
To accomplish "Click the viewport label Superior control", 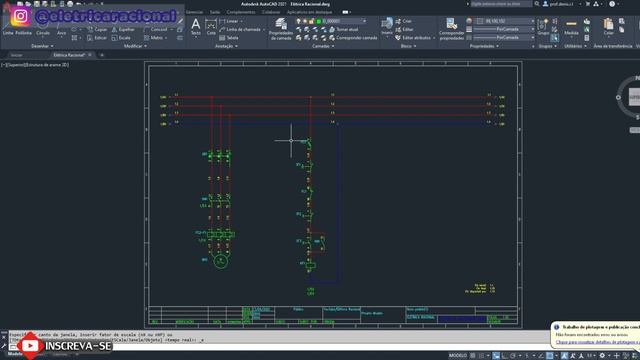I will pyautogui.click(x=16, y=65).
